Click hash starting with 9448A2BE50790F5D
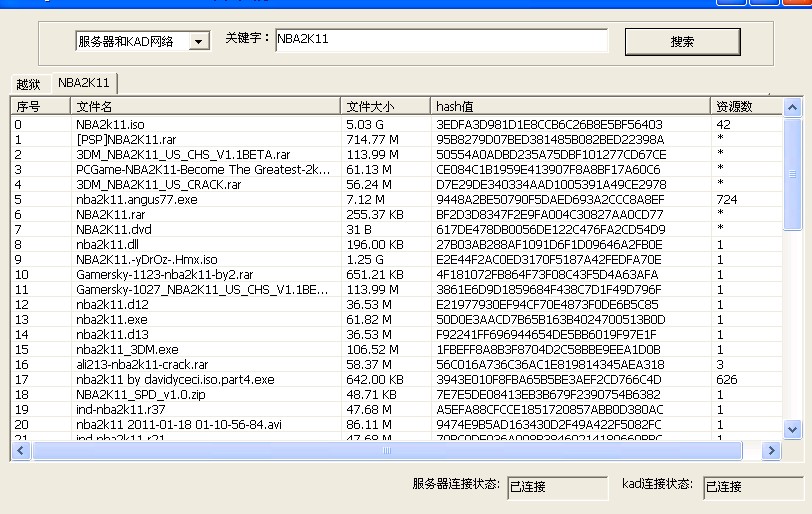This screenshot has width=812, height=514. tap(550, 199)
